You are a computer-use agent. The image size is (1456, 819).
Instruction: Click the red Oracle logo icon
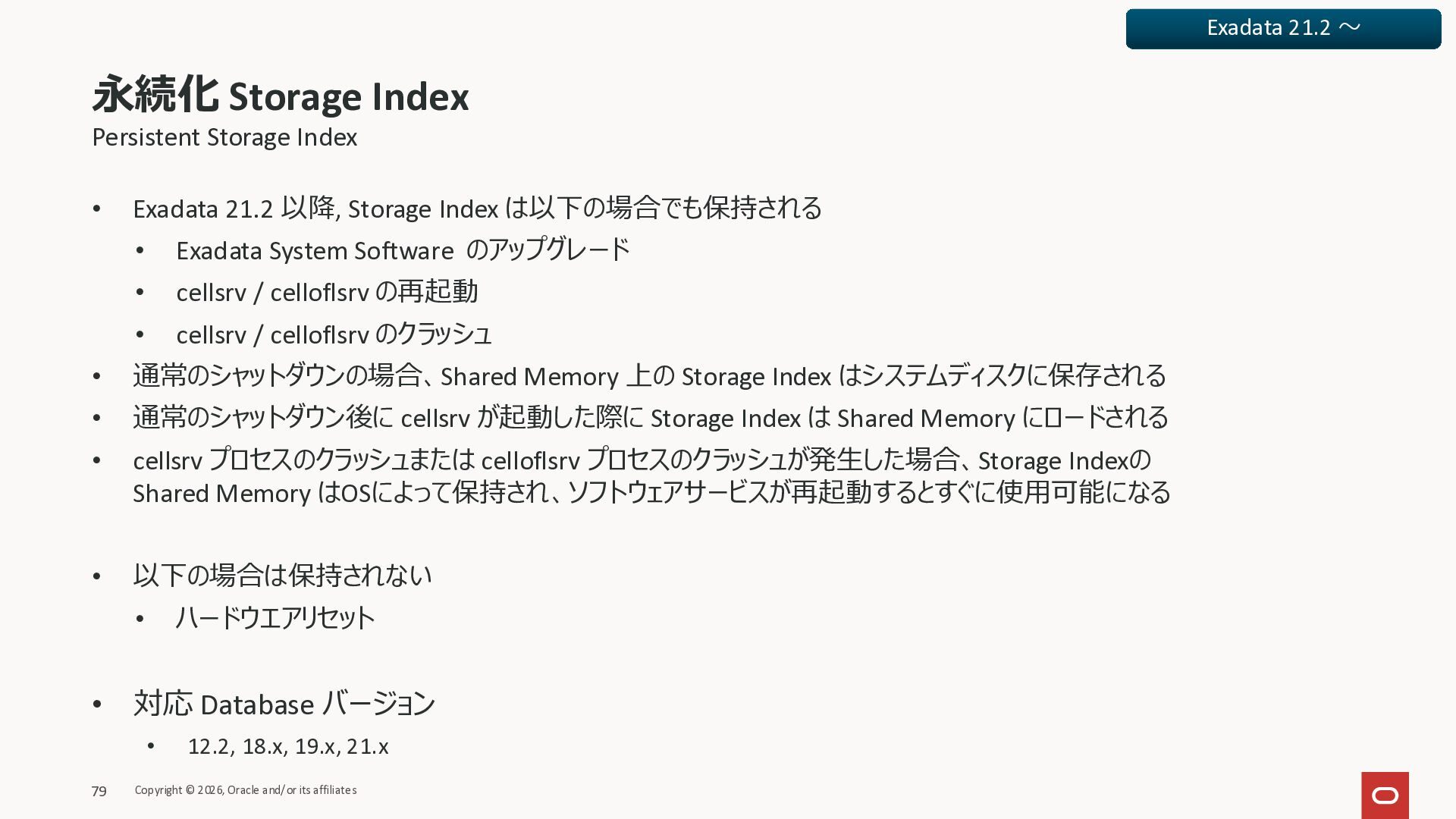(1385, 795)
